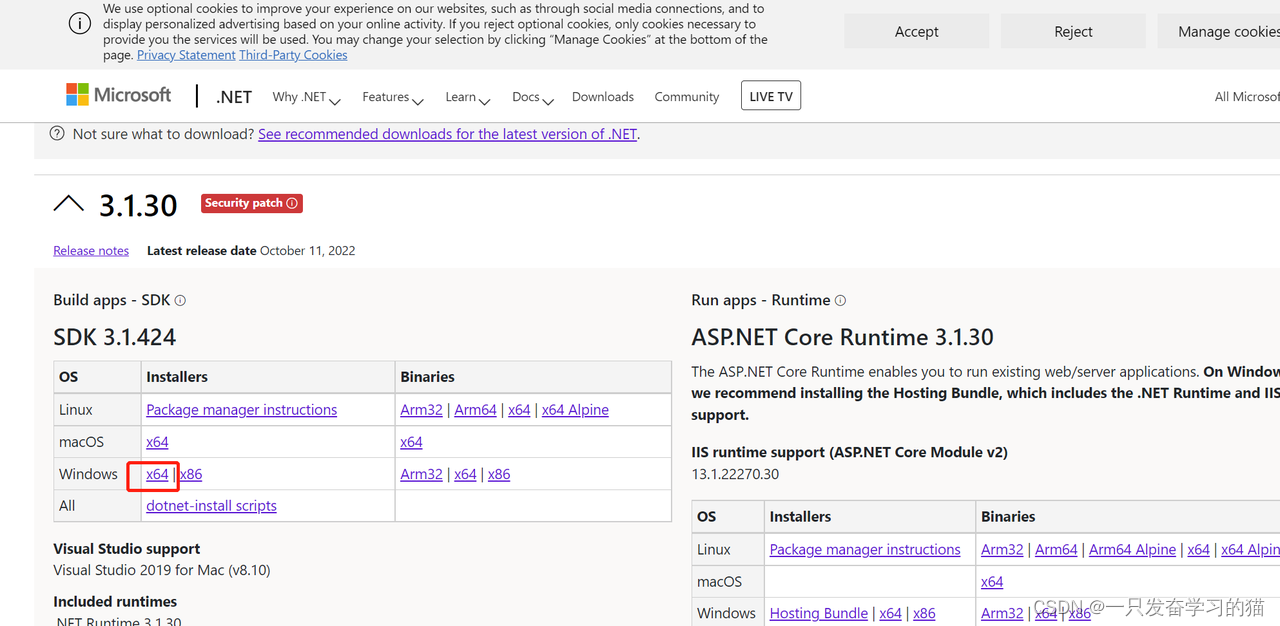Reject optional cookies

pos(1073,31)
